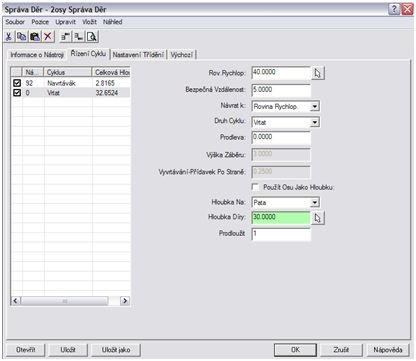
Task: Click the Uložit jako button
Action: pos(116,350)
